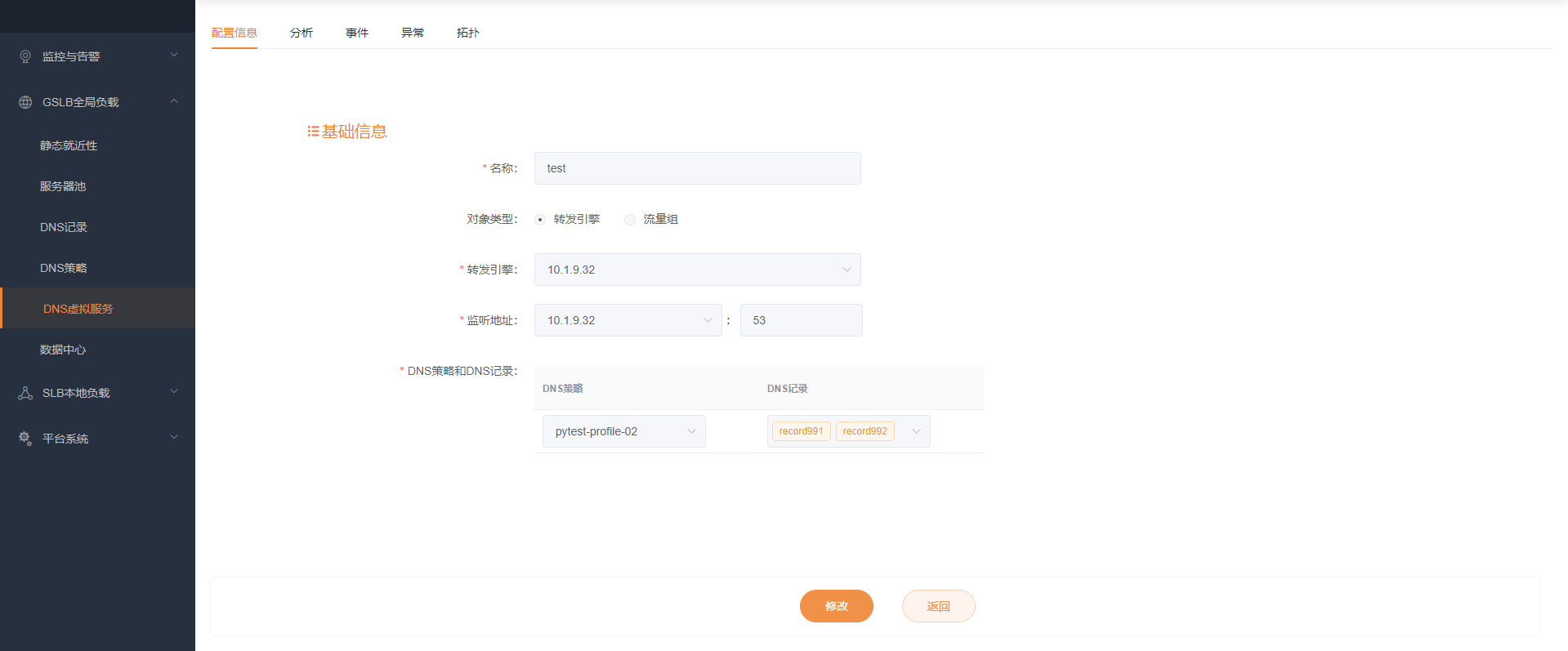Switch to the 配置信息 tab
Image resolution: width=1568 pixels, height=651 pixels.
pos(235,33)
